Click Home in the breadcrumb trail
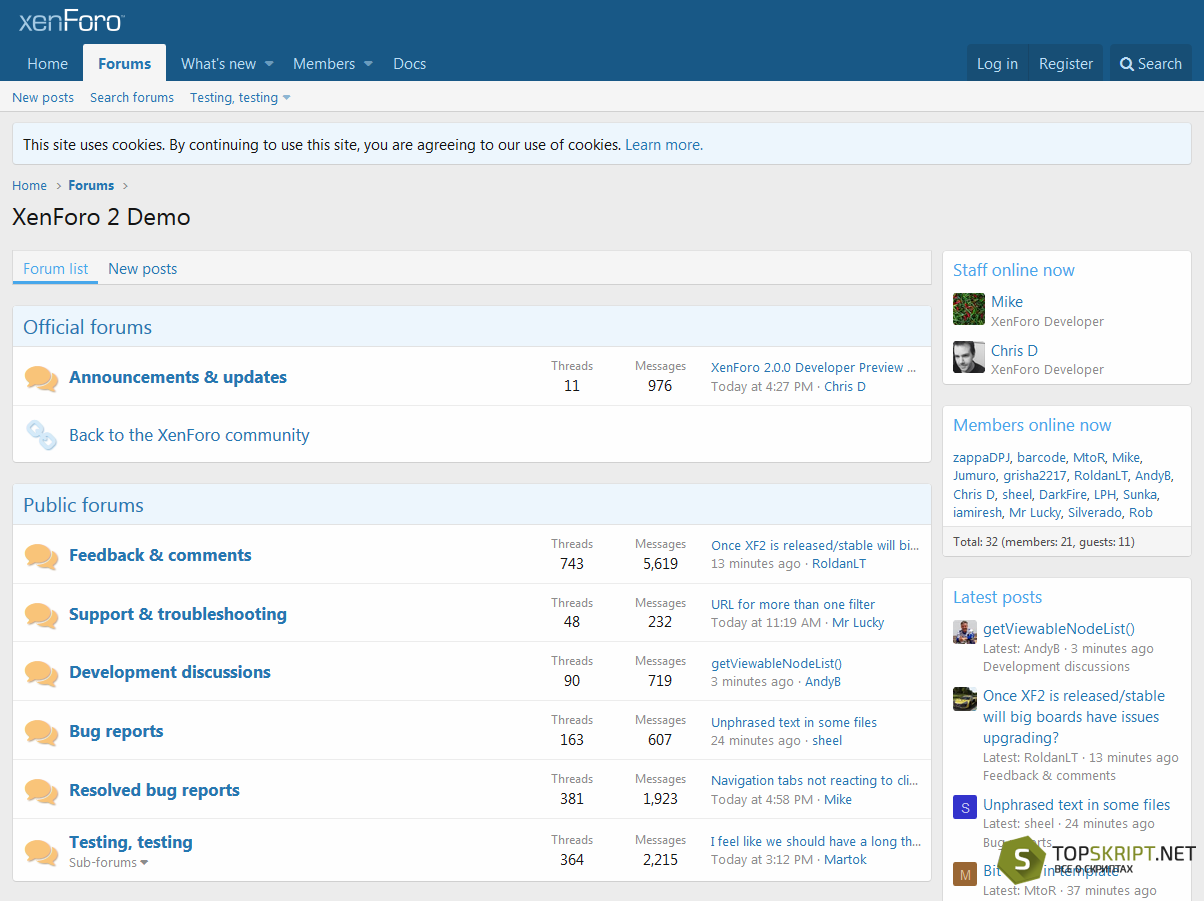The image size is (1204, 901). click(x=29, y=186)
